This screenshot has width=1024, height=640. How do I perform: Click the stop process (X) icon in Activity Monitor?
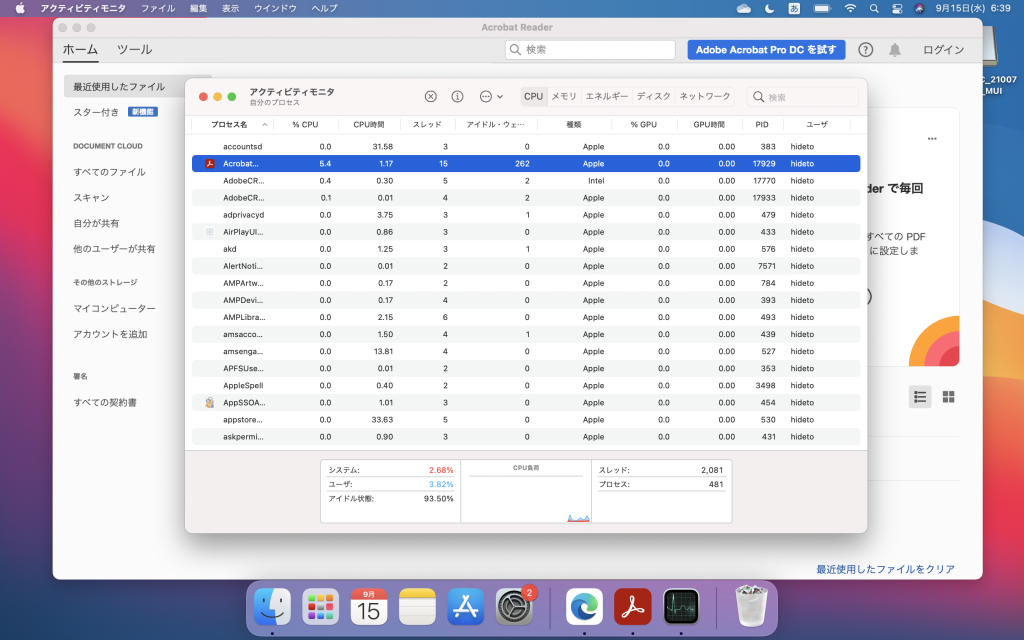(430, 96)
